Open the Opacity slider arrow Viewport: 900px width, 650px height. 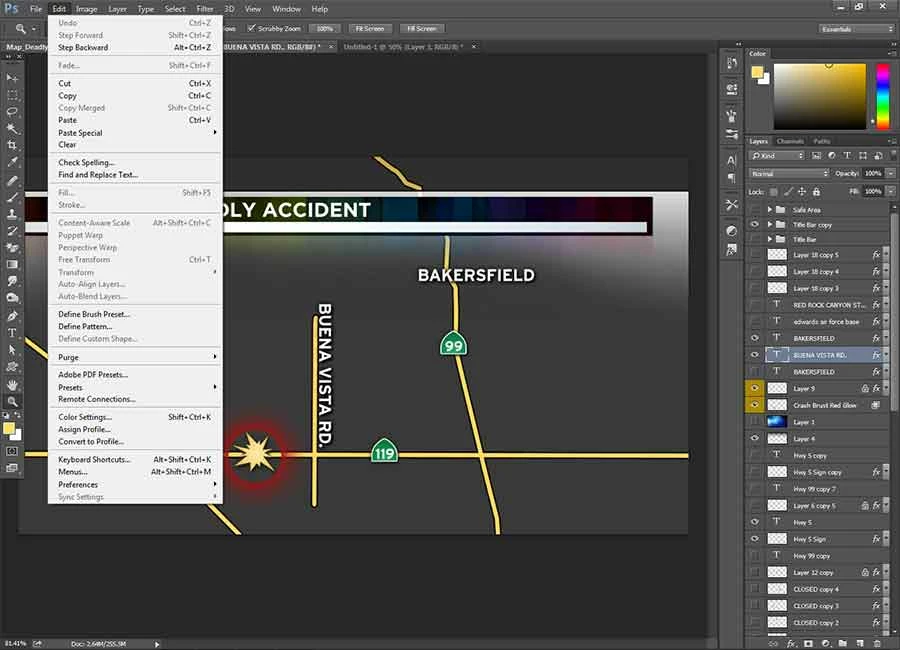(890, 173)
